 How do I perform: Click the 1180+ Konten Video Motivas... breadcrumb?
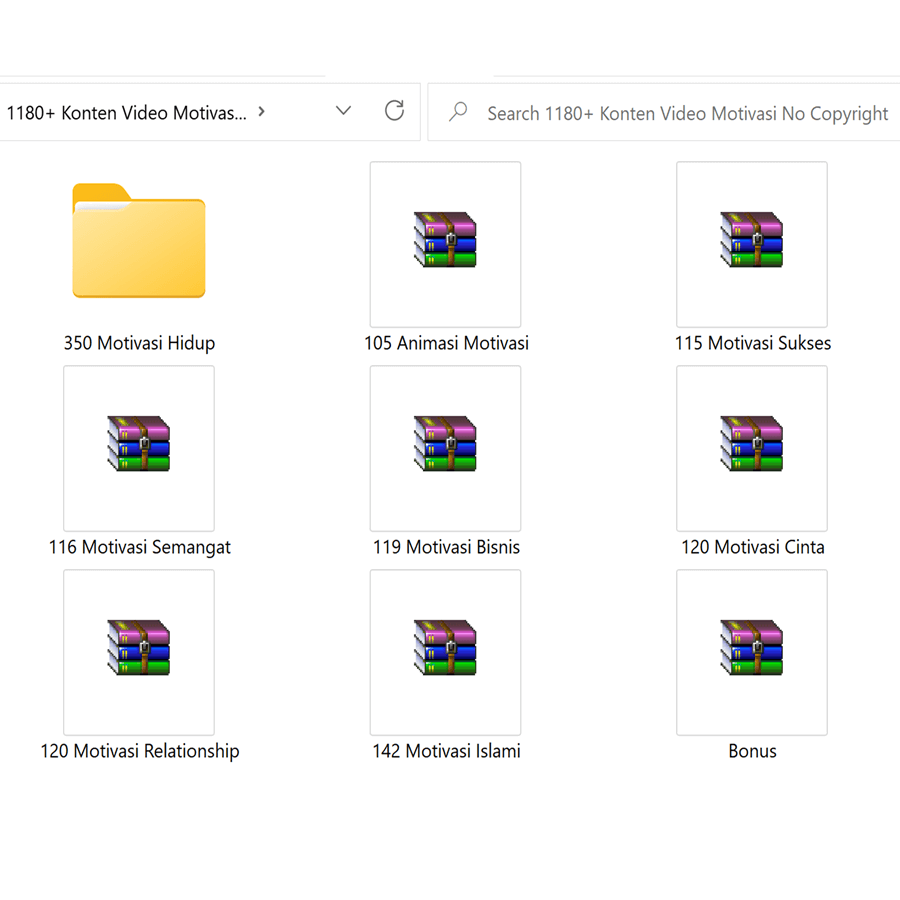tap(126, 113)
